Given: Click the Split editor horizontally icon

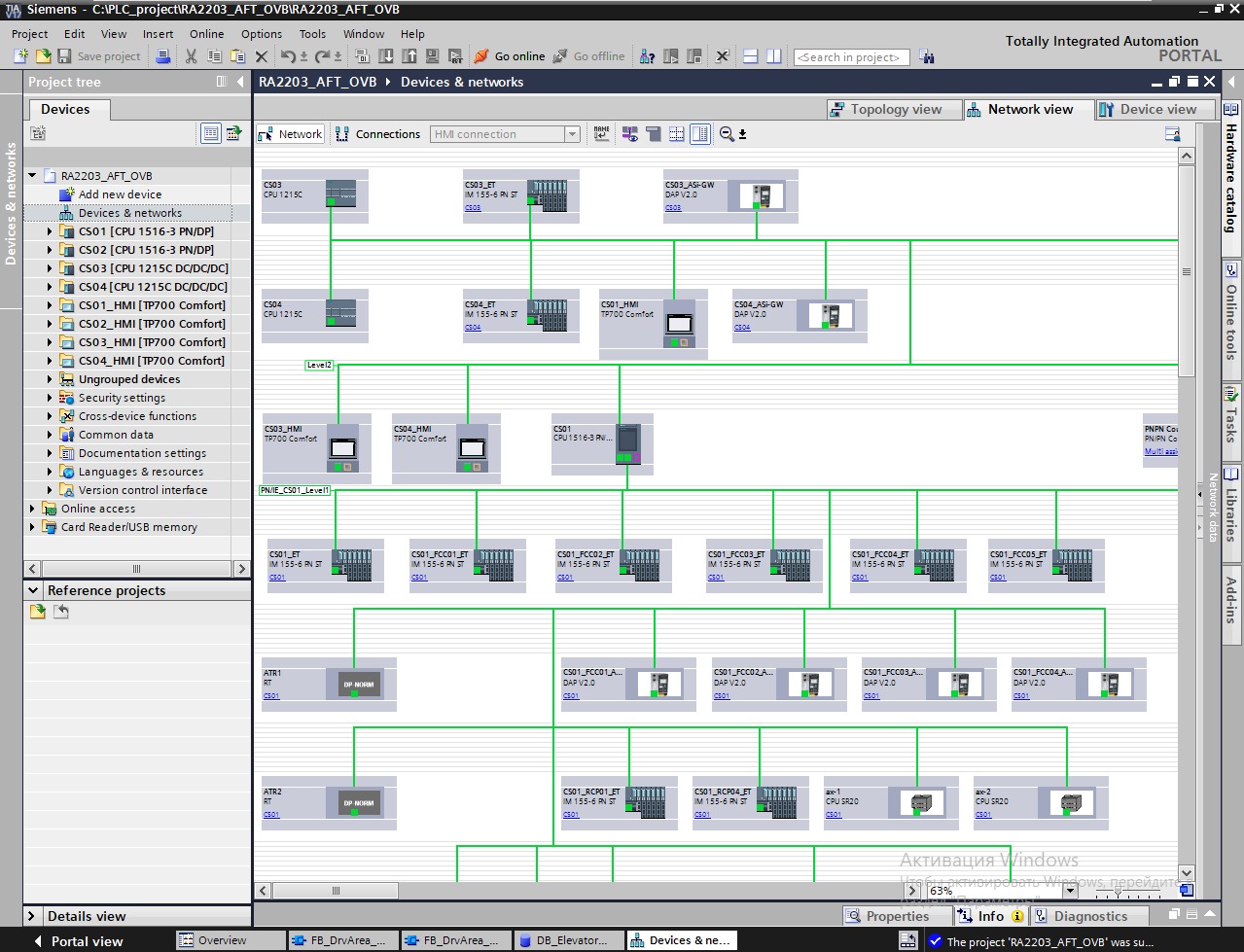Looking at the screenshot, I should click(750, 56).
